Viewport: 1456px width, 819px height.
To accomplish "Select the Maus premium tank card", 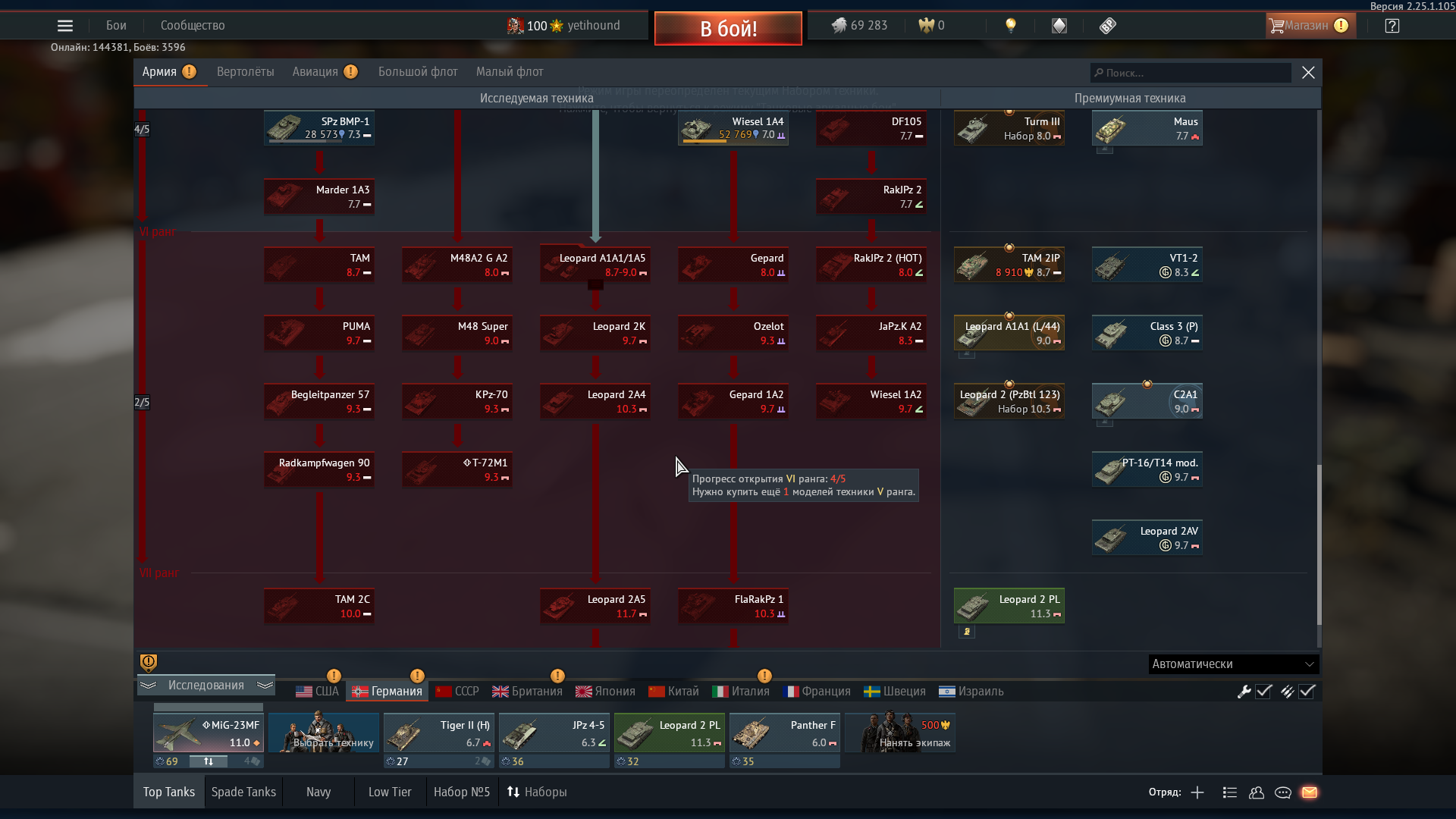I will (x=1147, y=128).
